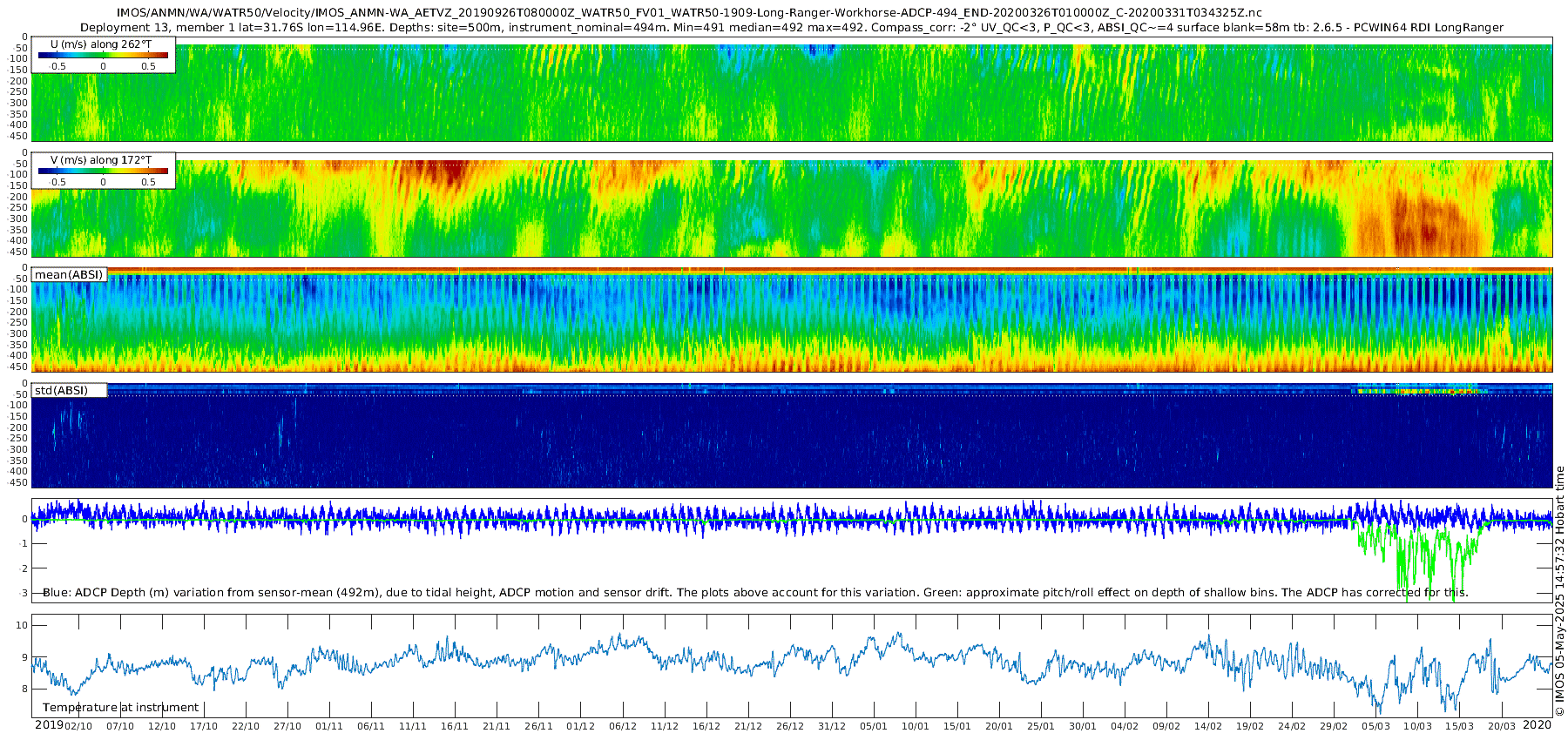Image resolution: width=1568 pixels, height=740 pixels.
Task: Select the mean(ABSI) panel label
Action: [69, 274]
